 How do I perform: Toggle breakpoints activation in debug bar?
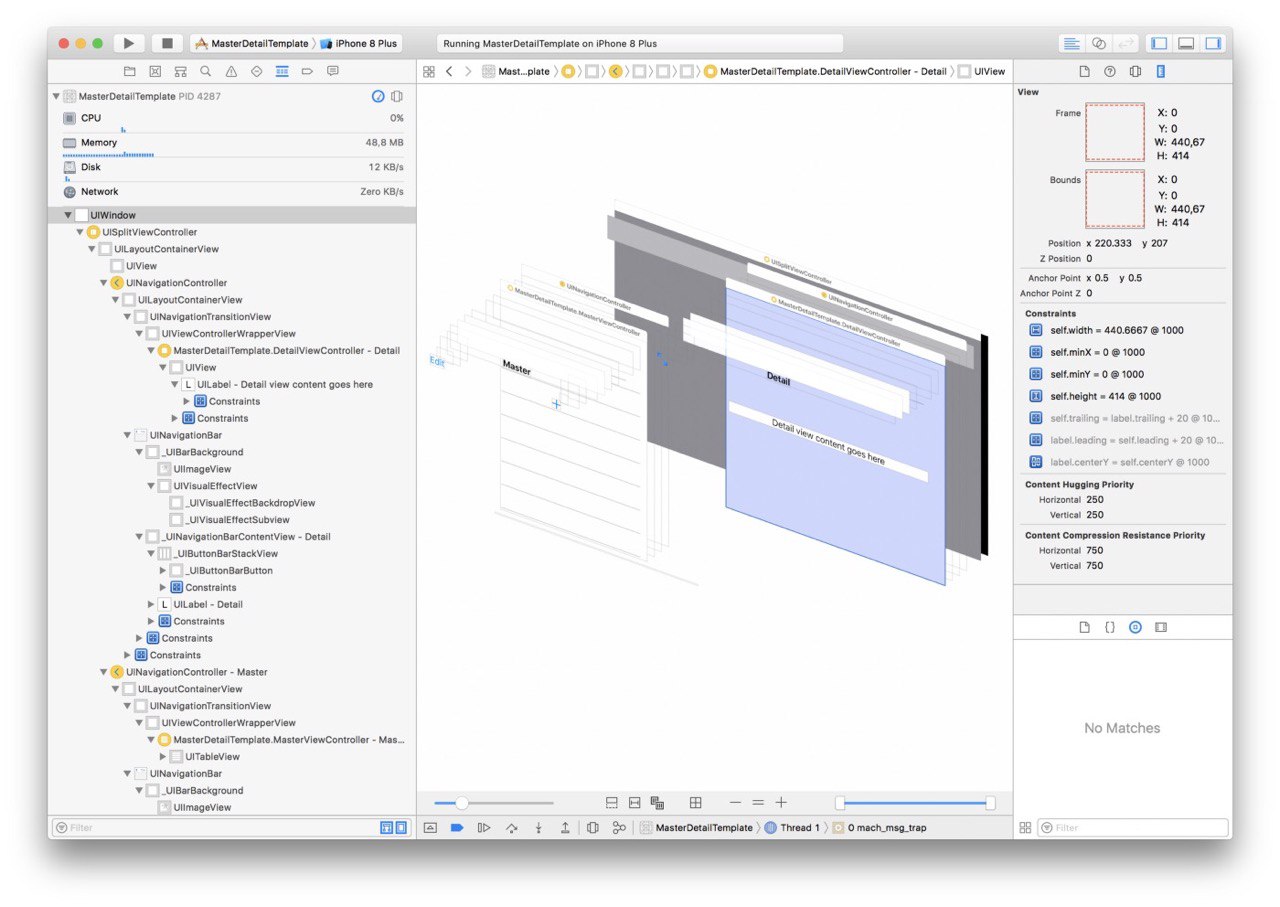(457, 828)
